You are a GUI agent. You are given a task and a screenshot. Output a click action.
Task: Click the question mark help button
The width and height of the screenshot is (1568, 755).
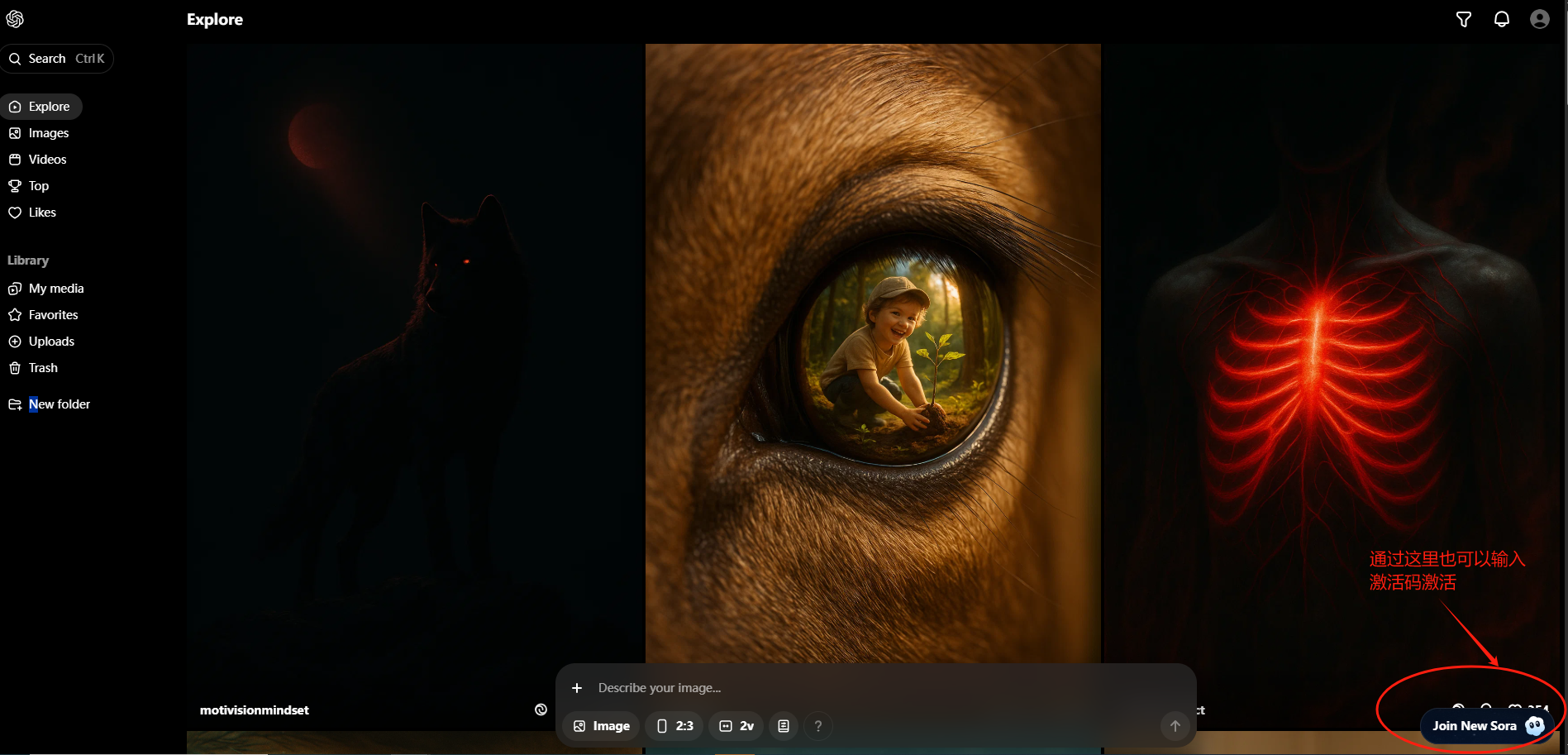[818, 726]
